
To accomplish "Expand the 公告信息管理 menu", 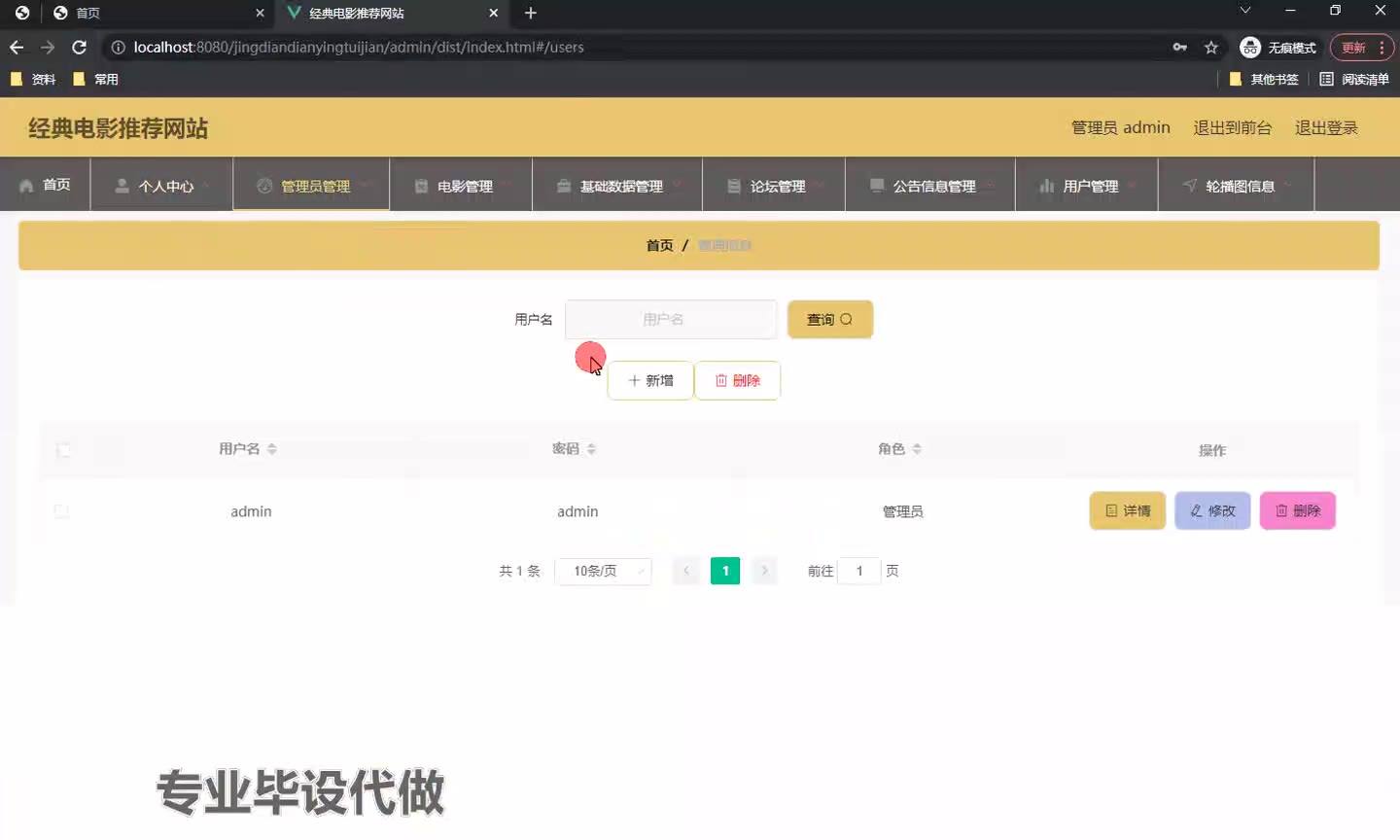I will (x=930, y=185).
